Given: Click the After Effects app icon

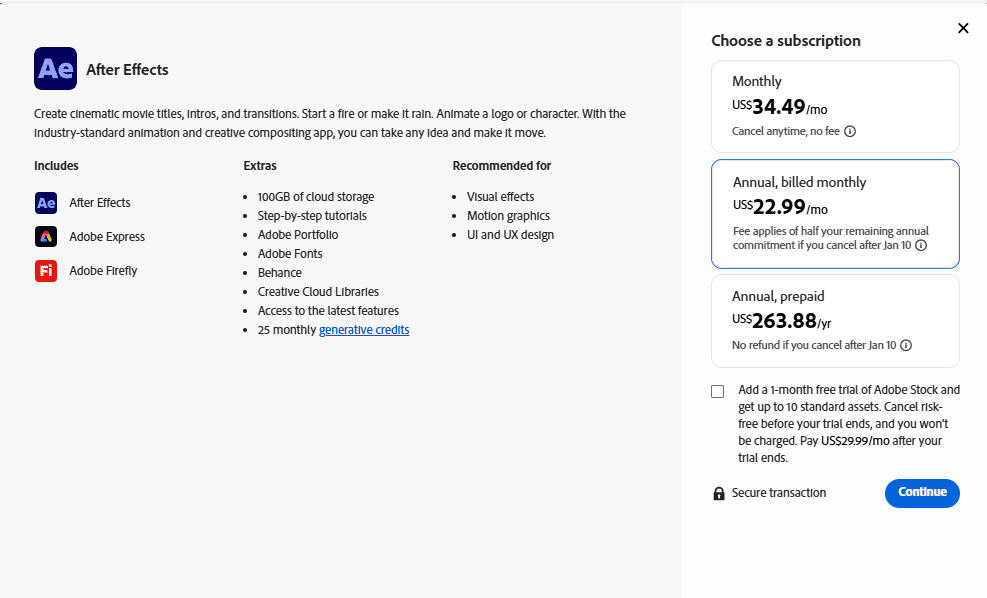Looking at the screenshot, I should [53, 68].
